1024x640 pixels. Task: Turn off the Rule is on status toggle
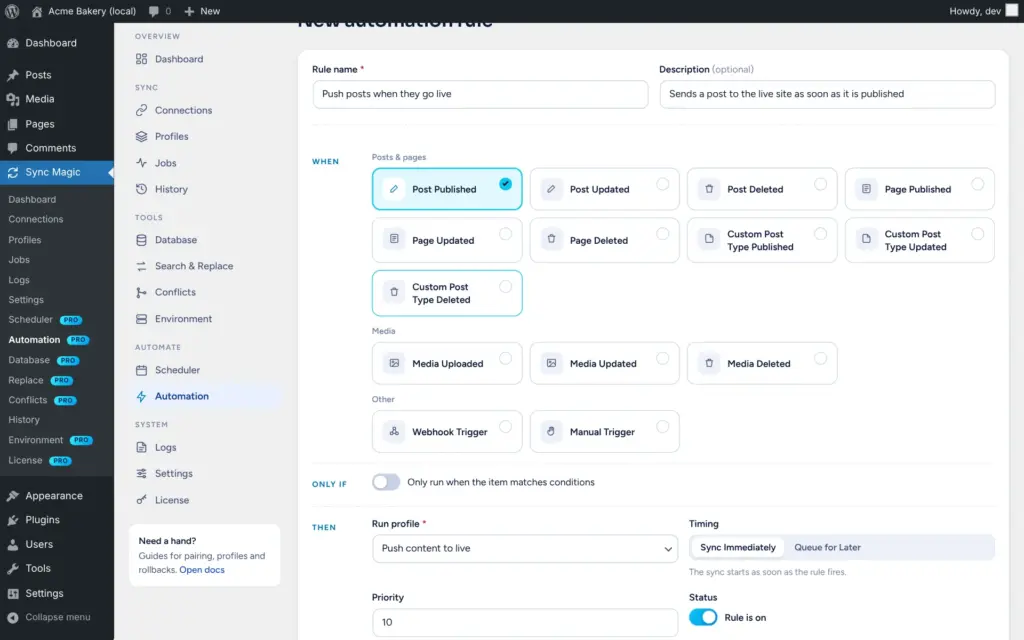click(703, 617)
